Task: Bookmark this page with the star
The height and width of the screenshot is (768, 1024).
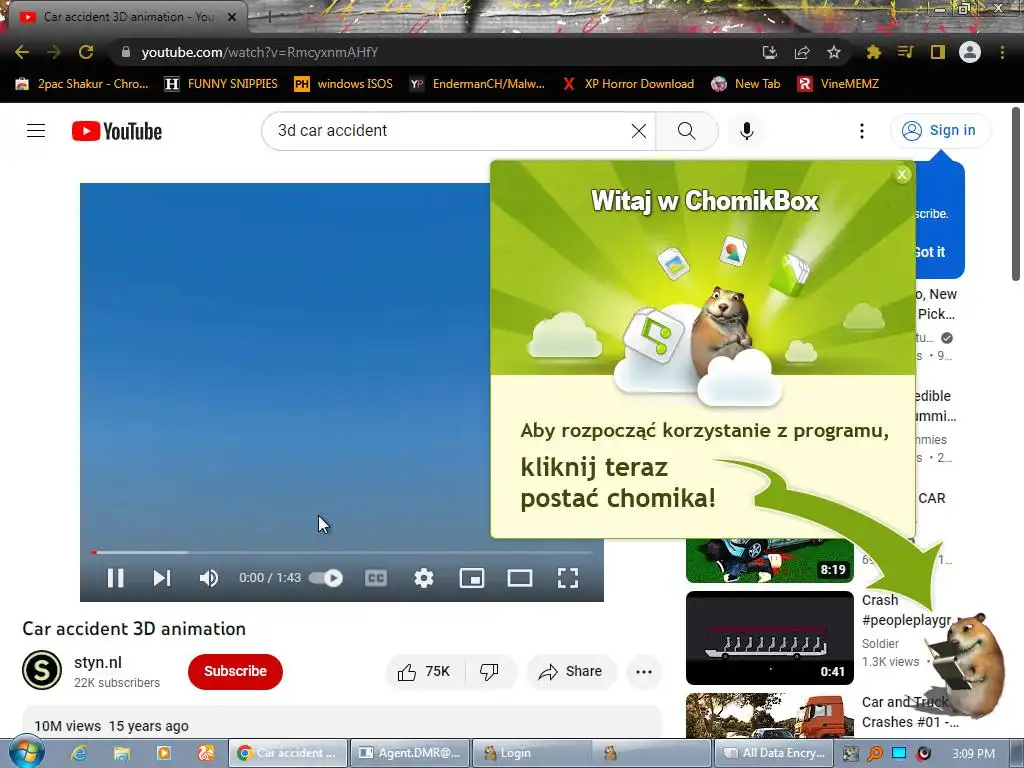Action: tap(833, 52)
